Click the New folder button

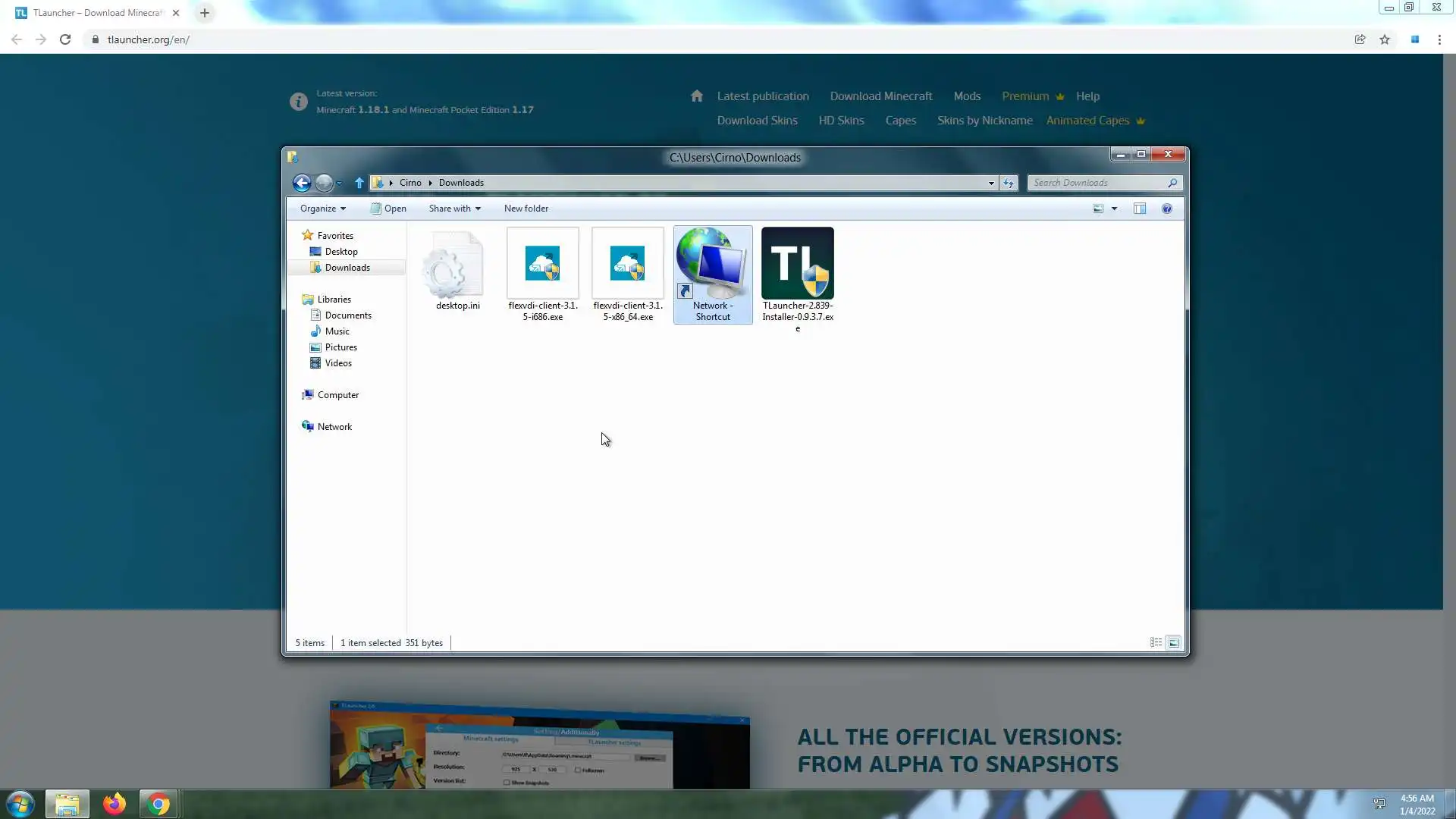526,209
